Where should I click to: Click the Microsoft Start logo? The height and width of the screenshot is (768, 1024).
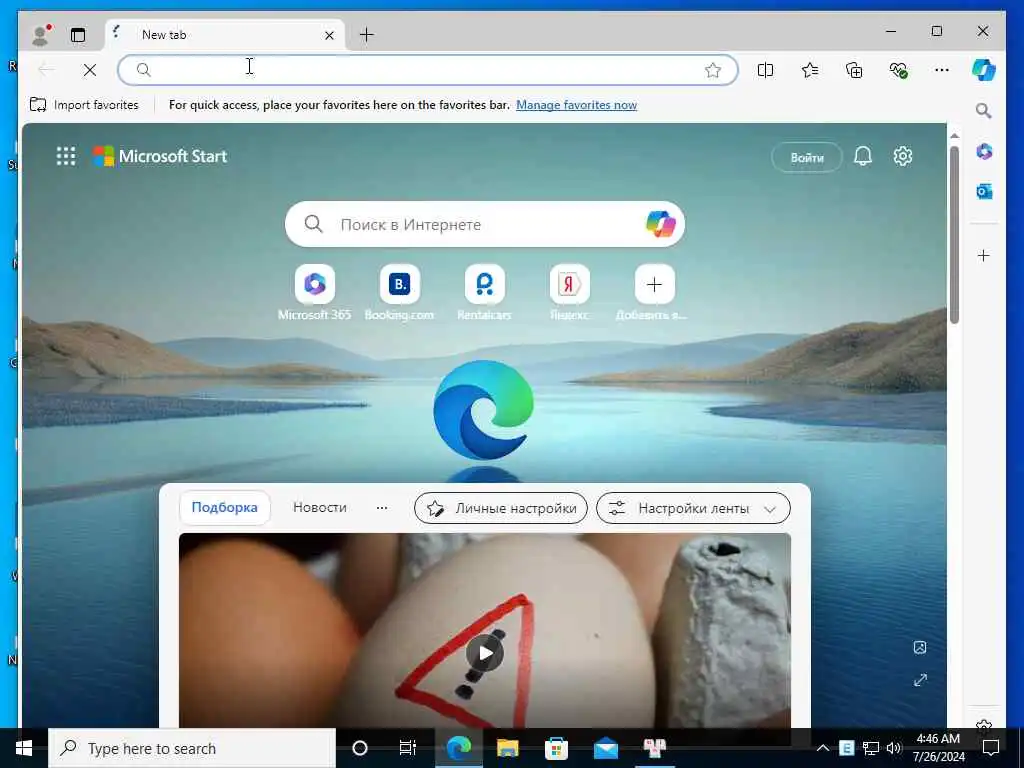coord(160,156)
